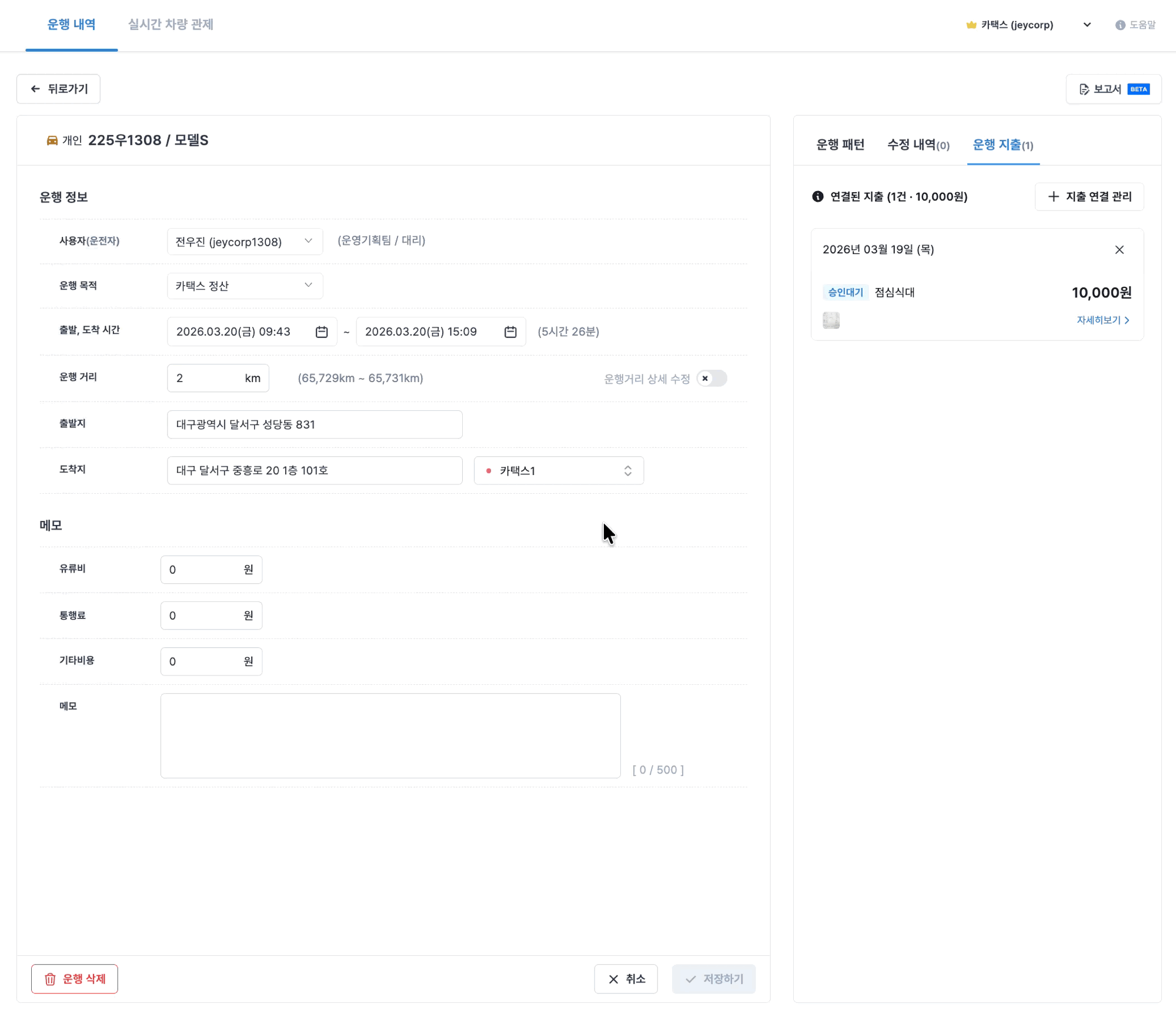
Task: Switch to the 수정 내역 tab
Action: coord(918,145)
